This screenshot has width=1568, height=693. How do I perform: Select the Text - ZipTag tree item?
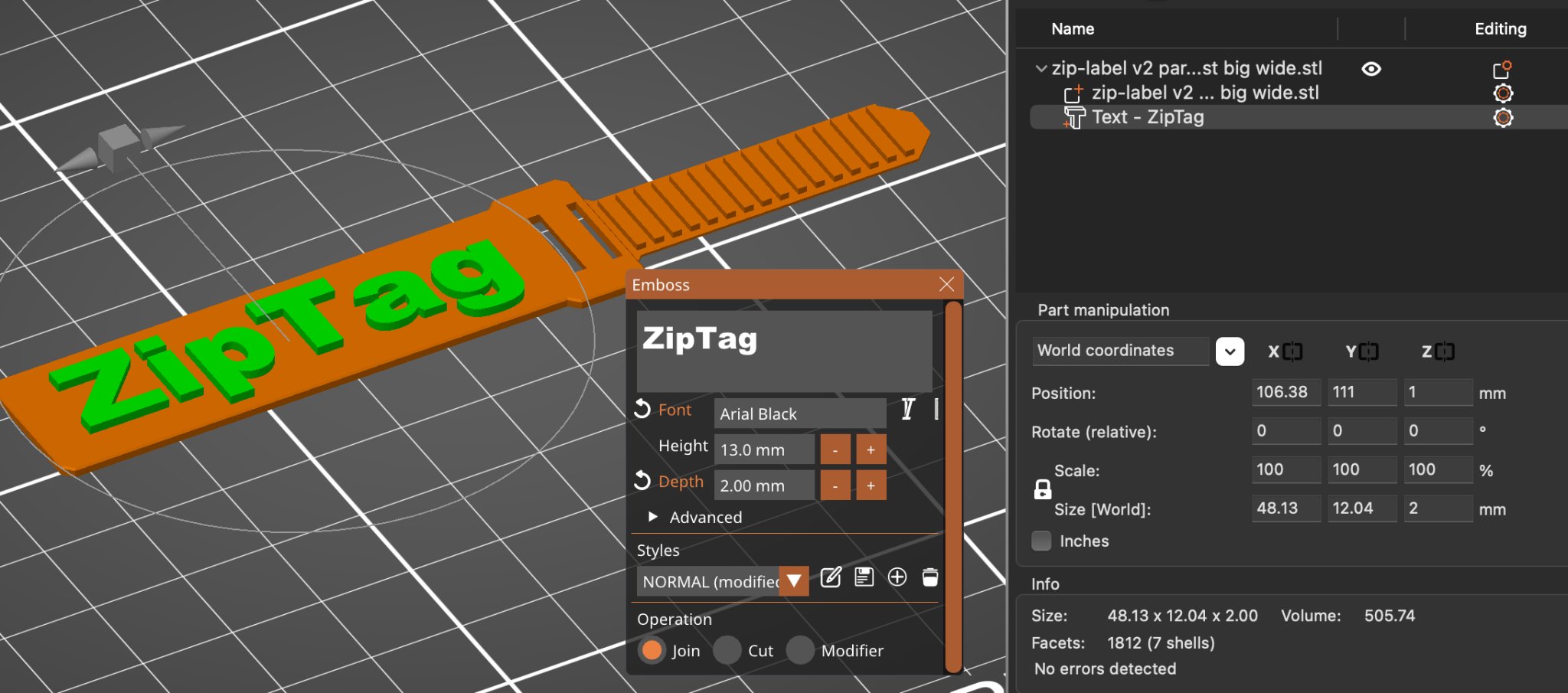click(x=1147, y=117)
